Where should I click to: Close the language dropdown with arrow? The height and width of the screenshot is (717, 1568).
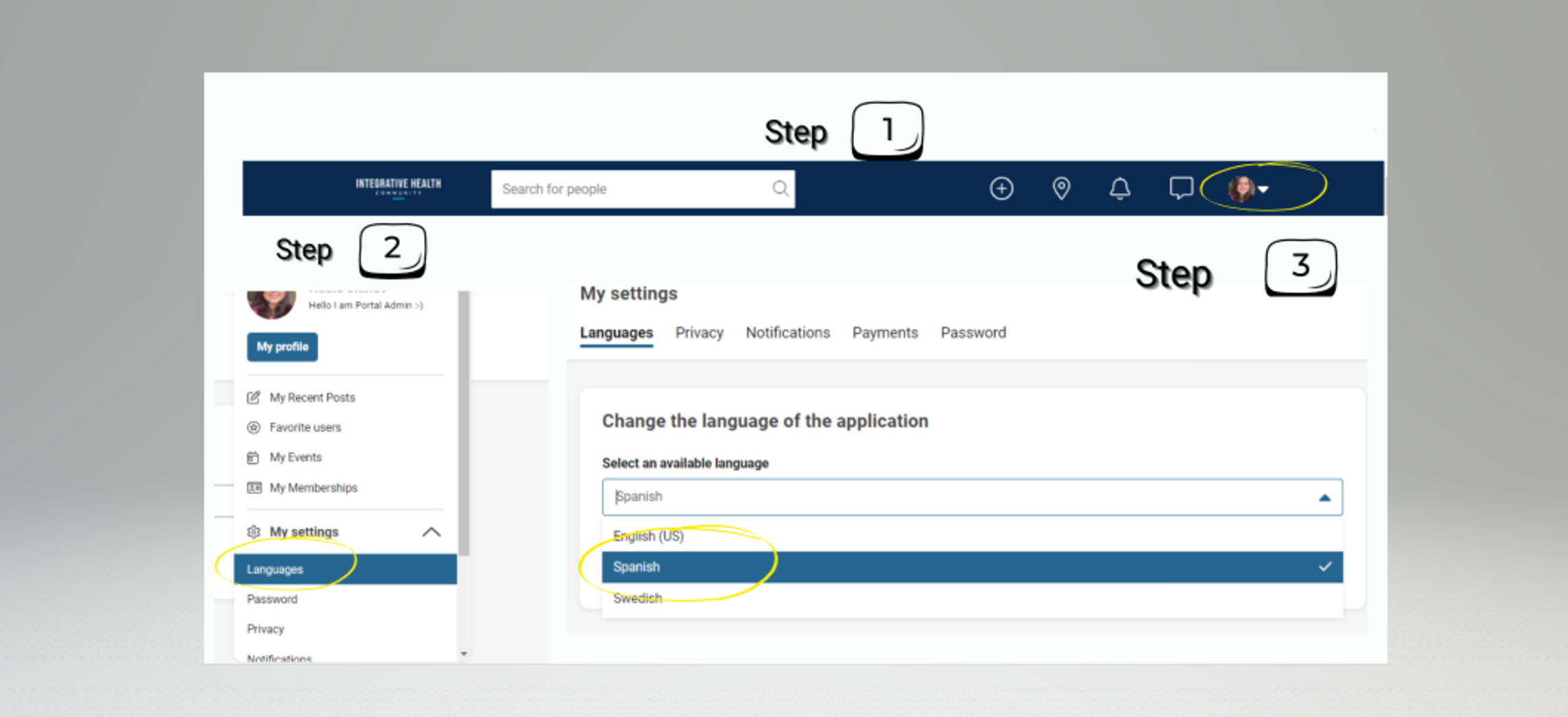click(x=1324, y=498)
